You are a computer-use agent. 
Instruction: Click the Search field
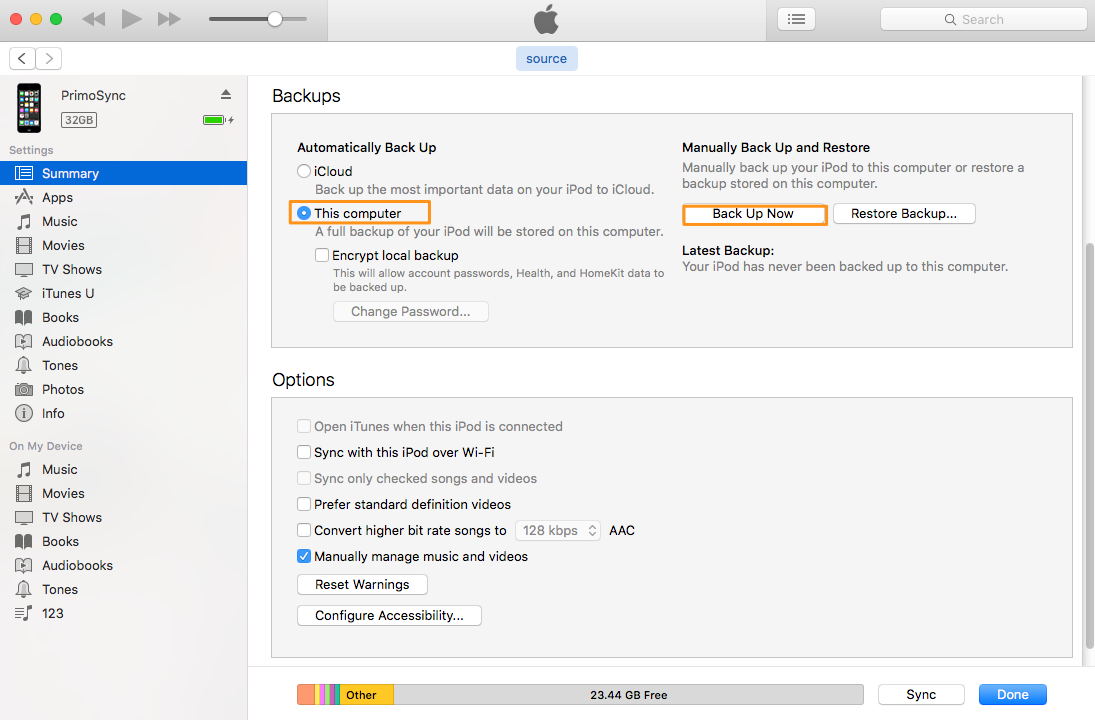[x=983, y=19]
